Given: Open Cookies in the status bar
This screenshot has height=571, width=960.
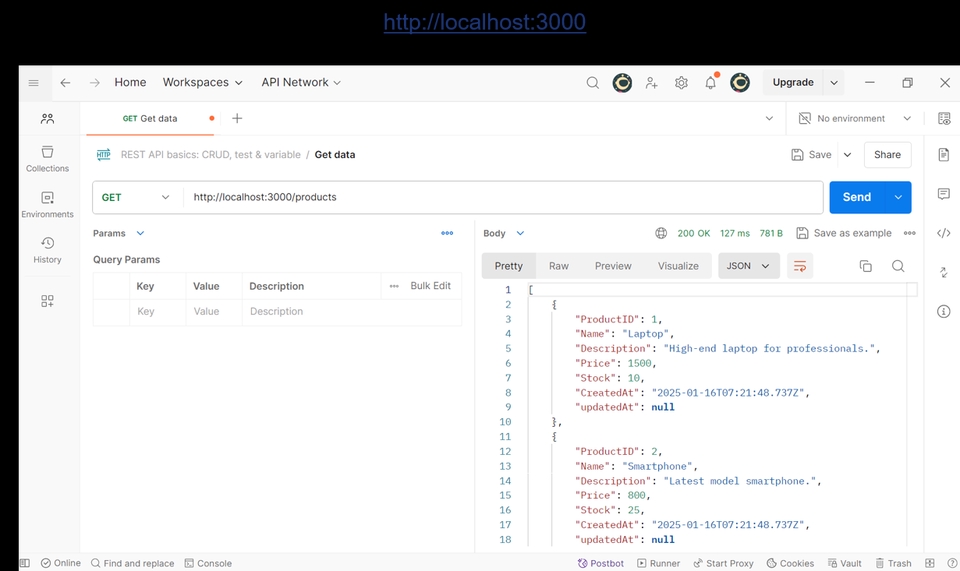Looking at the screenshot, I should [x=790, y=563].
